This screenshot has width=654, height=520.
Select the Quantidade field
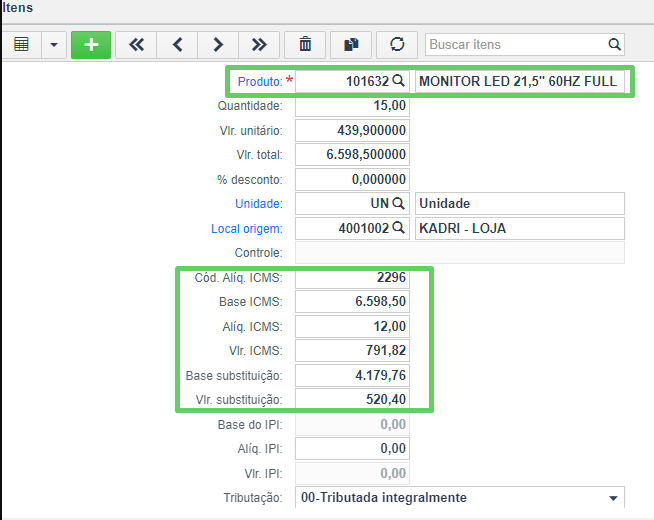(x=352, y=106)
